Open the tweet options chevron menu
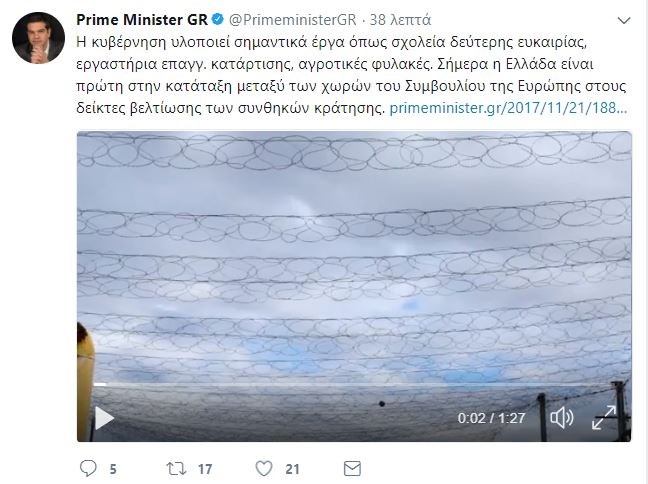 [624, 20]
